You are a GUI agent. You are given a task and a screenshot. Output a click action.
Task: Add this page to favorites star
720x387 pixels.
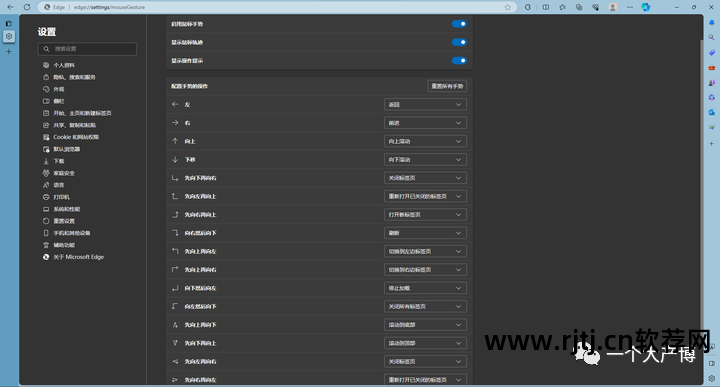point(507,7)
